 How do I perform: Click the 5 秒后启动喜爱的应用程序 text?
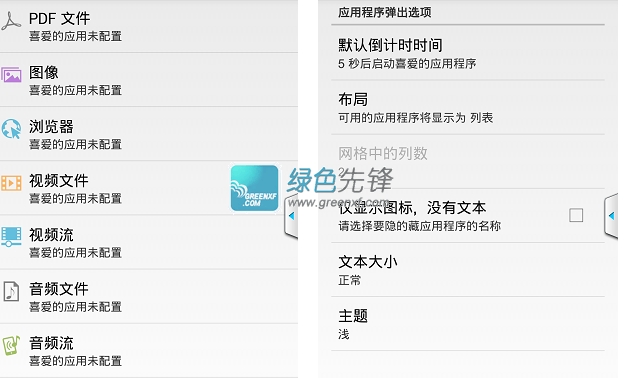(407, 64)
